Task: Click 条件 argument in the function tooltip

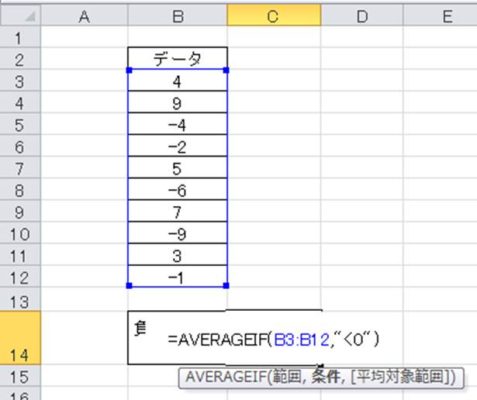Action: tap(326, 377)
